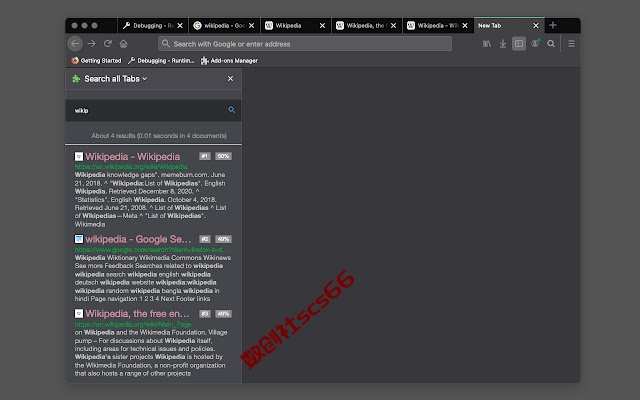Click the 49% score badge
The width and height of the screenshot is (640, 400).
click(x=223, y=239)
